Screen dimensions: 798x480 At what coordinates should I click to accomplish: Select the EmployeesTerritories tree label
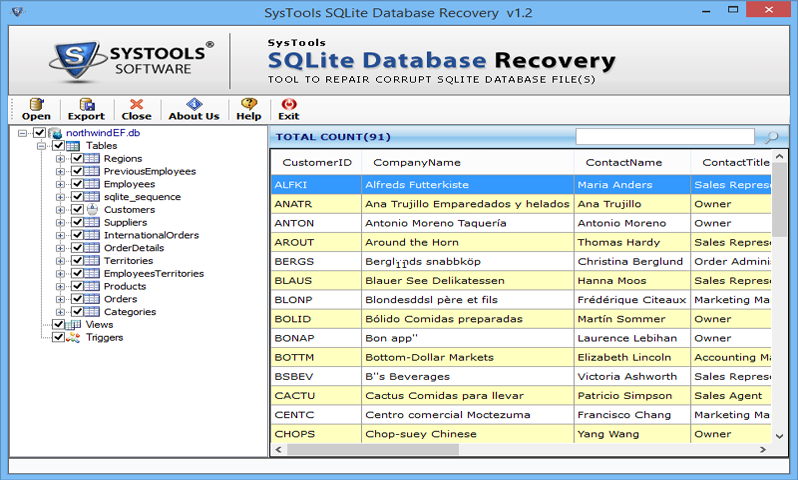pos(154,273)
